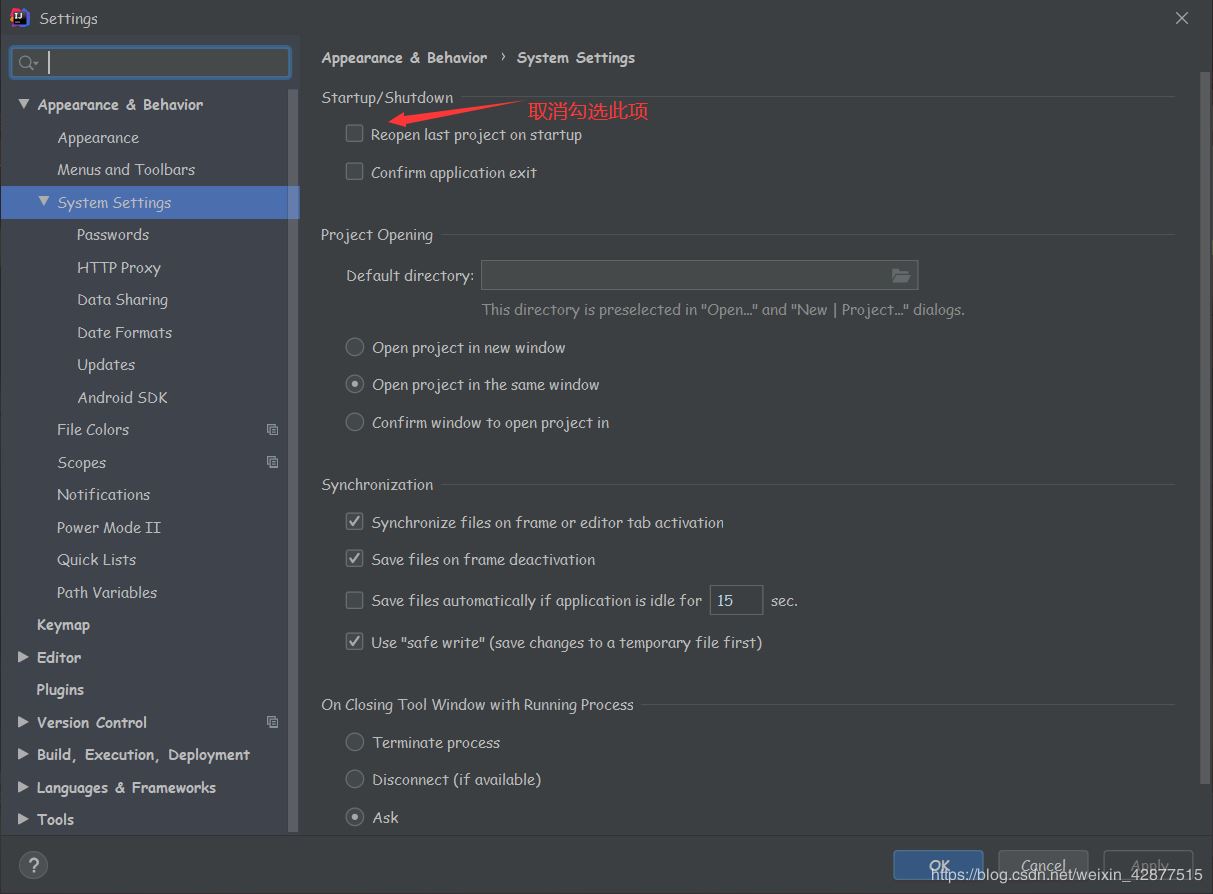Click the copy icon next to File Colors
Screen dimensions: 1213x894
[272, 430]
